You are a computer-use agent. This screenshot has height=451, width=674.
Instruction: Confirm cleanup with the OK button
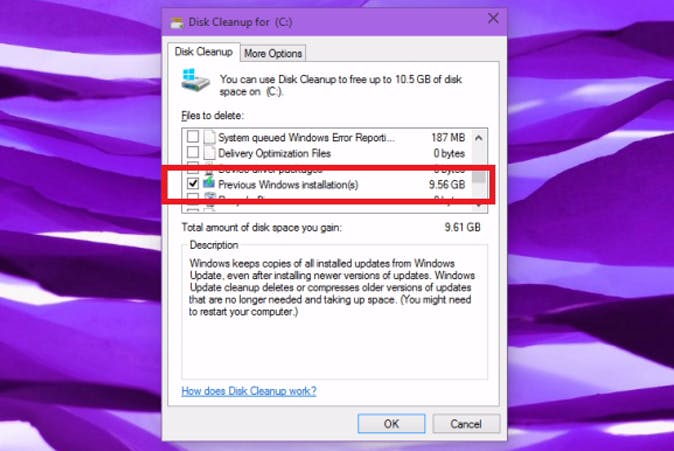coord(391,424)
